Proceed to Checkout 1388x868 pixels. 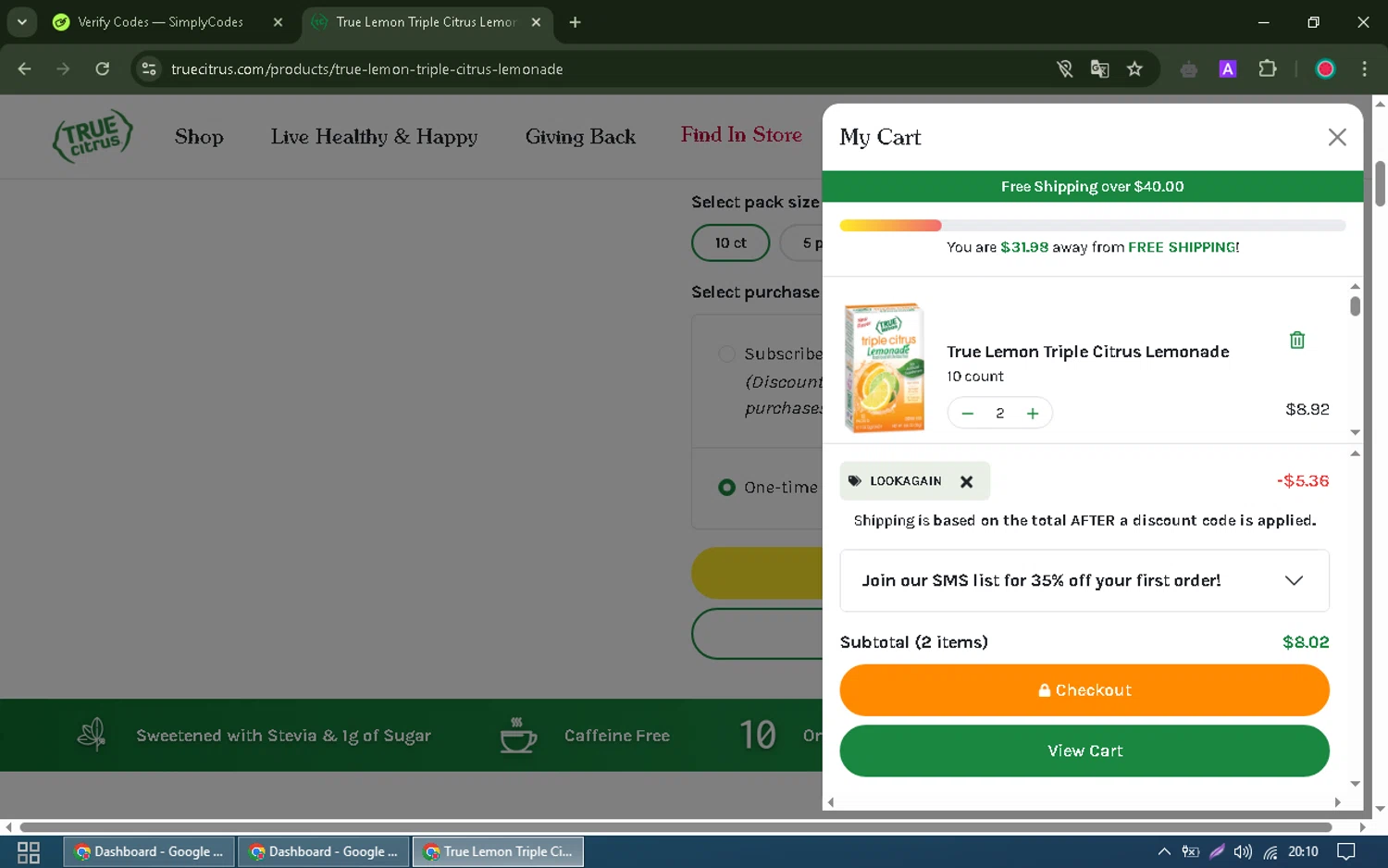(1084, 690)
